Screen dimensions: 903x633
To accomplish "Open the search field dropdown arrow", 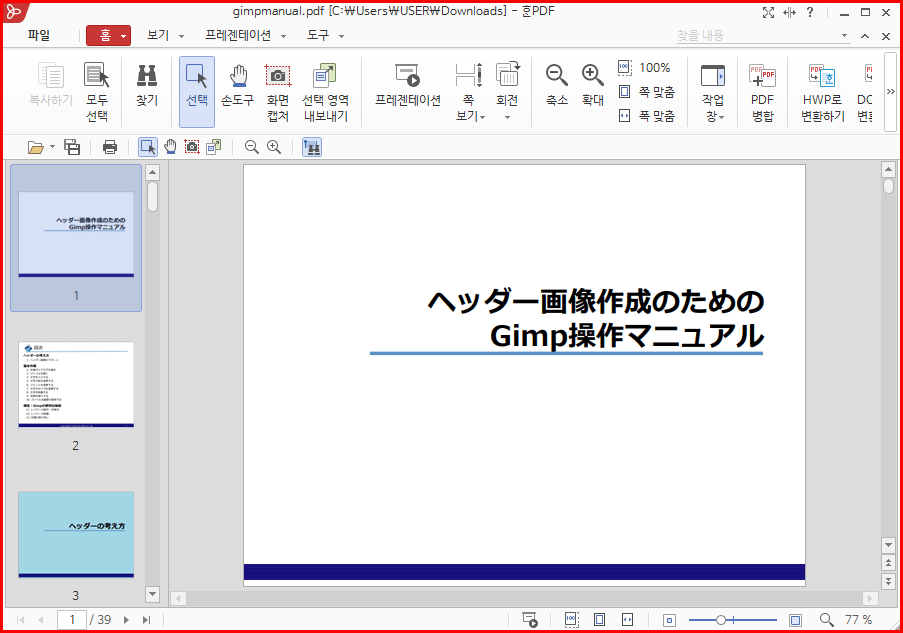I will click(x=844, y=36).
